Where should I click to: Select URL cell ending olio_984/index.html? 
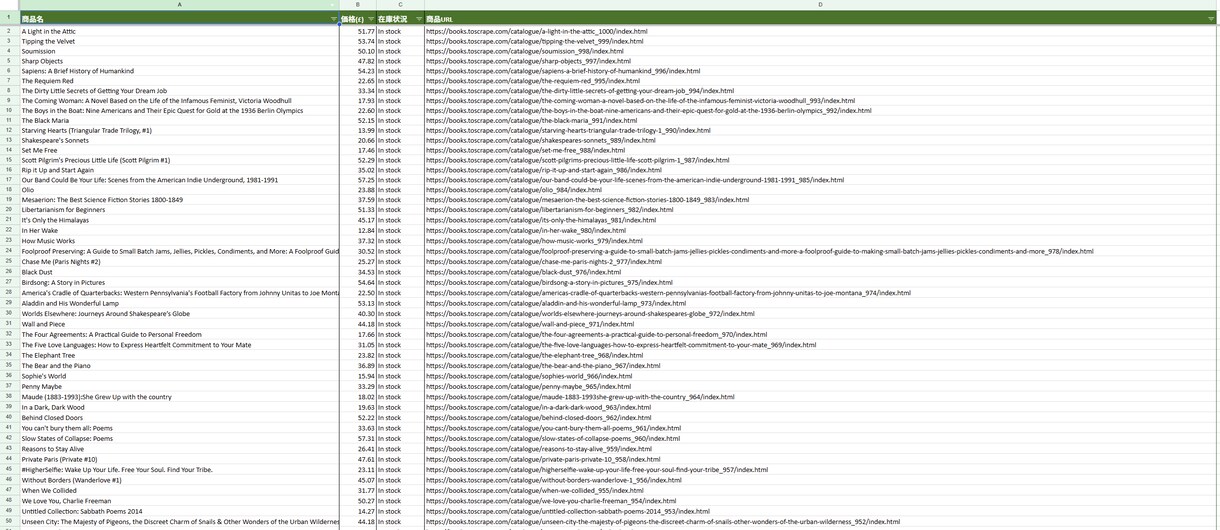[821, 190]
